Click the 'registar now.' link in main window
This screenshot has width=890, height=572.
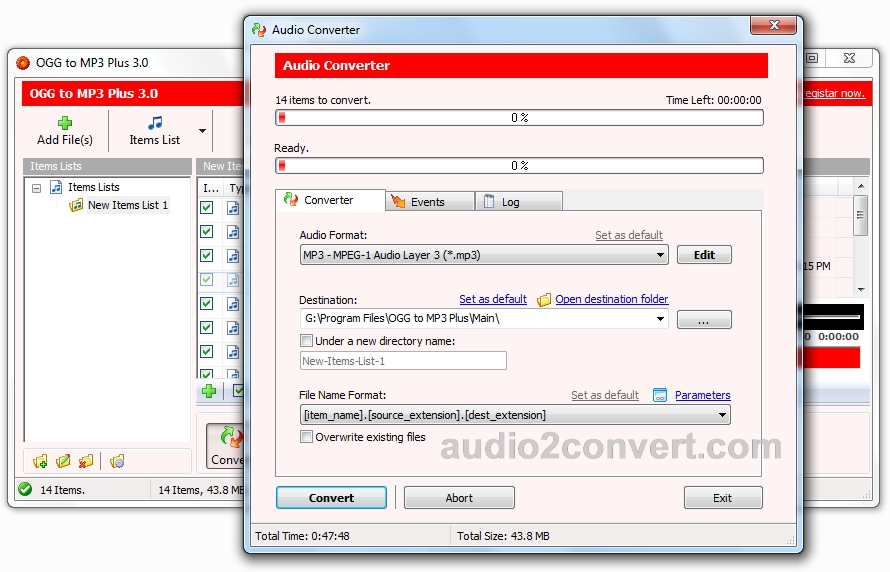[834, 93]
